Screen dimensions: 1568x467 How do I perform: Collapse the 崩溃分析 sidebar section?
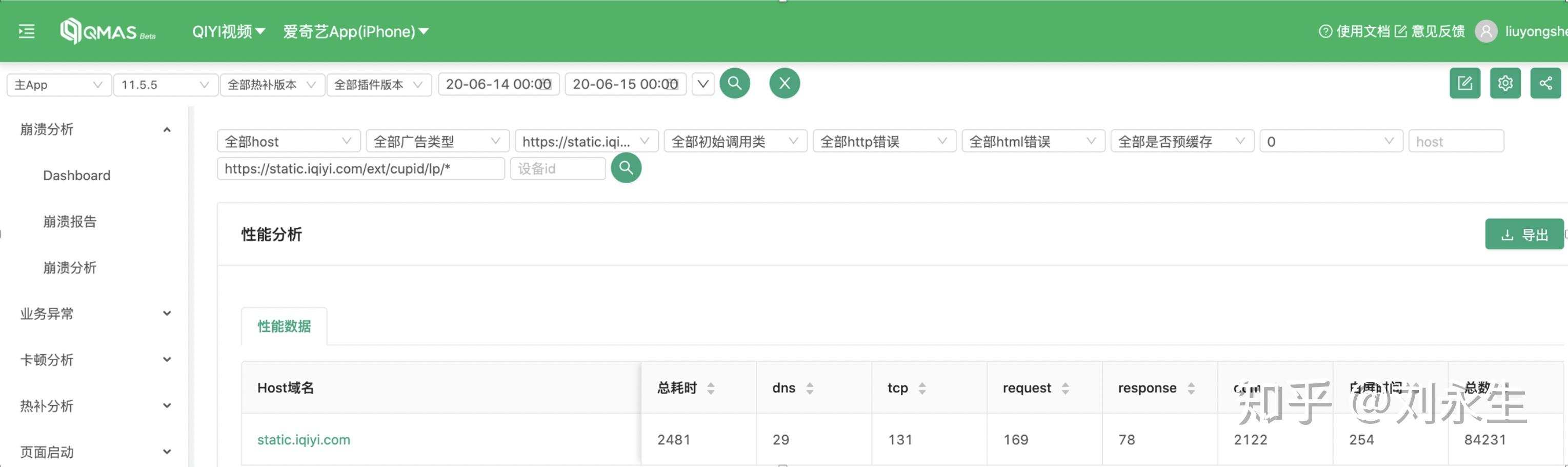(166, 129)
